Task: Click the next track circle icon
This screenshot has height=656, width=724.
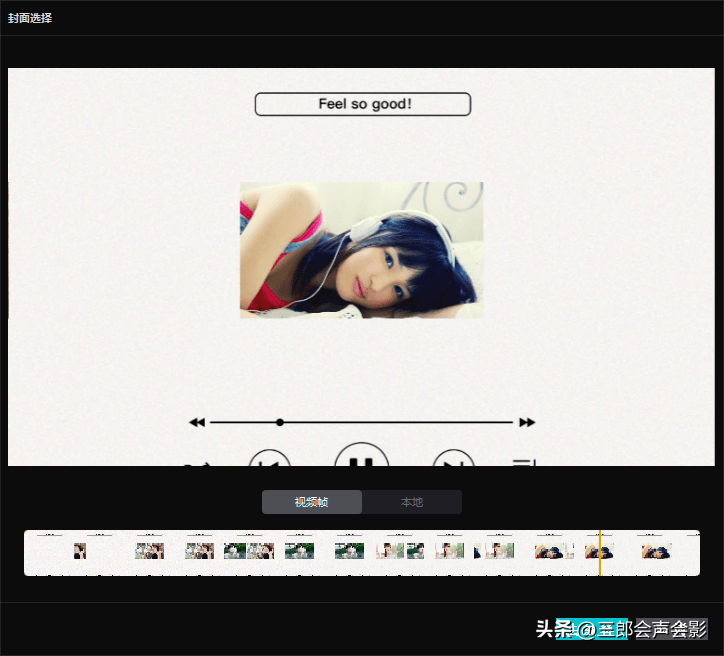Action: coord(453,461)
